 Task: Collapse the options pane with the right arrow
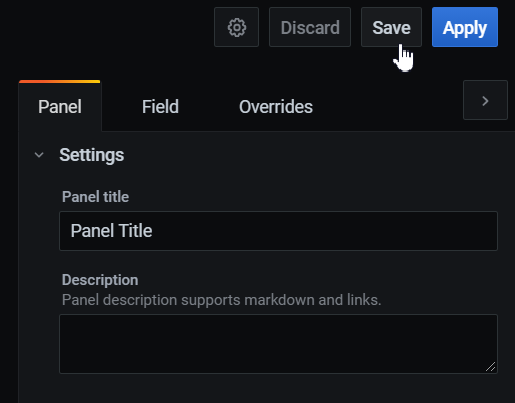(485, 100)
